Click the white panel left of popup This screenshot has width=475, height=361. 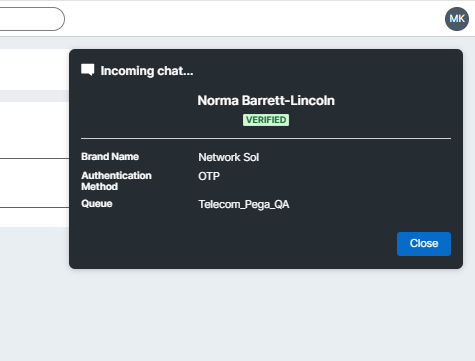[x=34, y=69]
